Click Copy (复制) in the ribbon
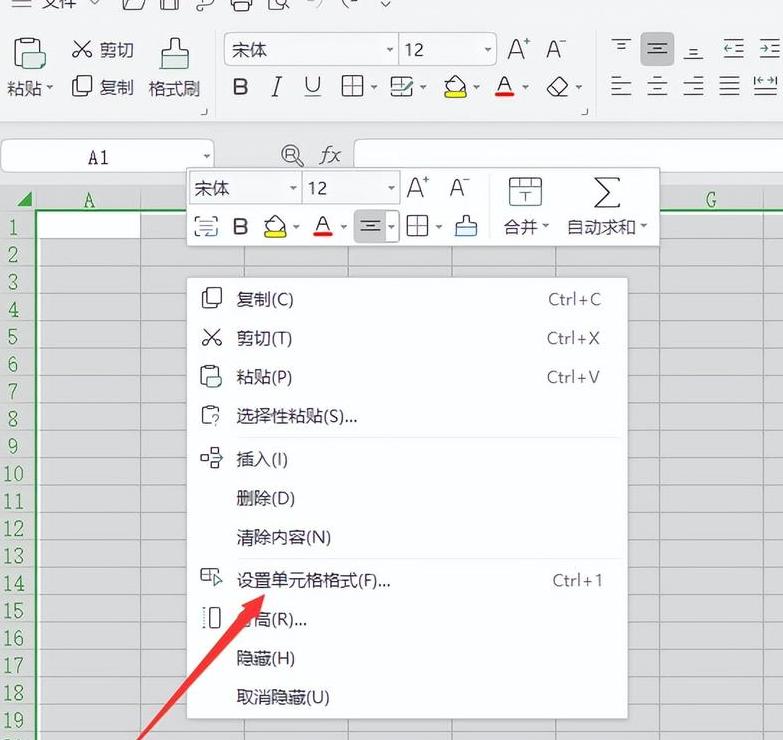The width and height of the screenshot is (783, 740). click(102, 87)
